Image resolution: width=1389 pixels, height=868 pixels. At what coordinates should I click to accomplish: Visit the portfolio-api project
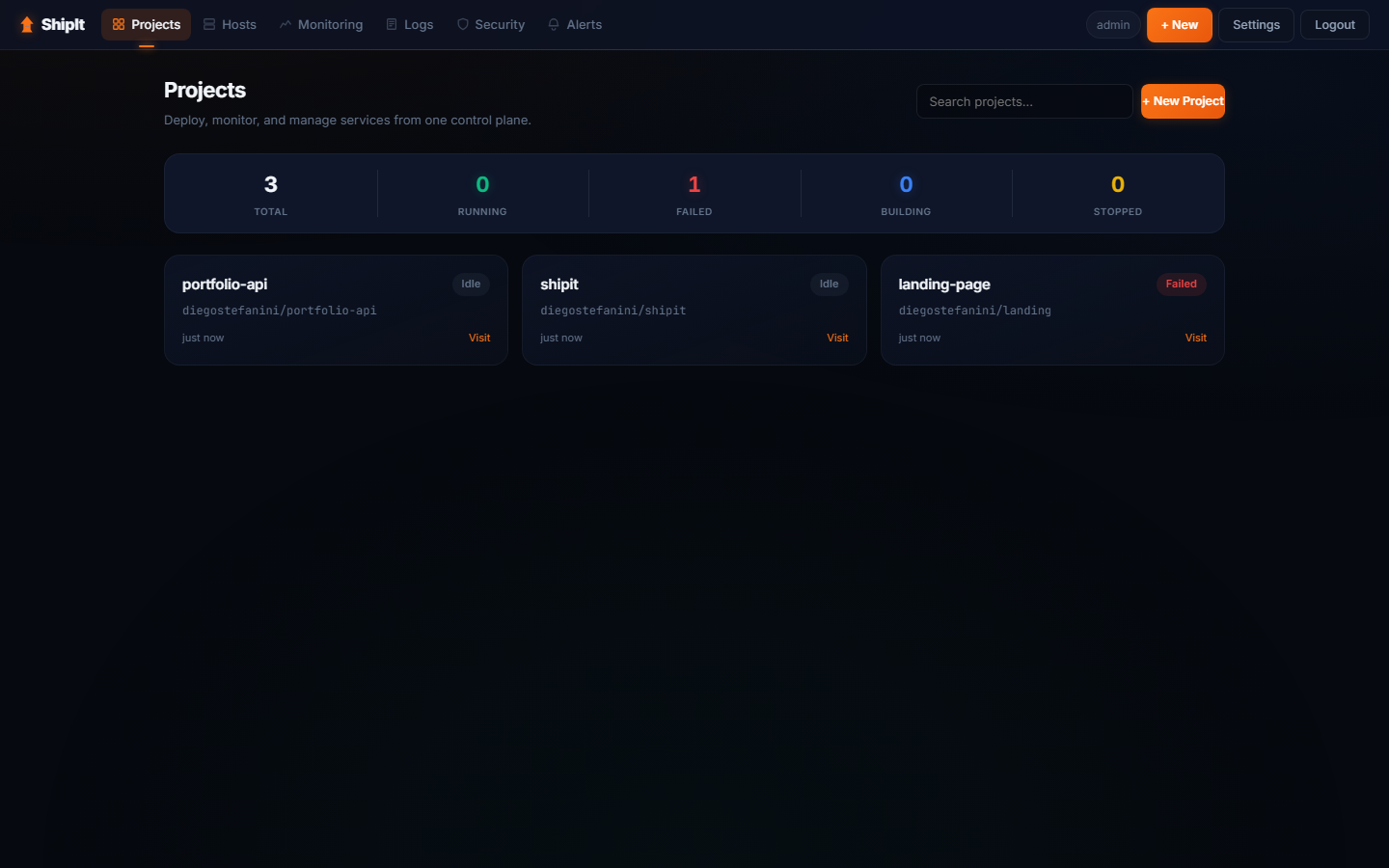tap(479, 338)
